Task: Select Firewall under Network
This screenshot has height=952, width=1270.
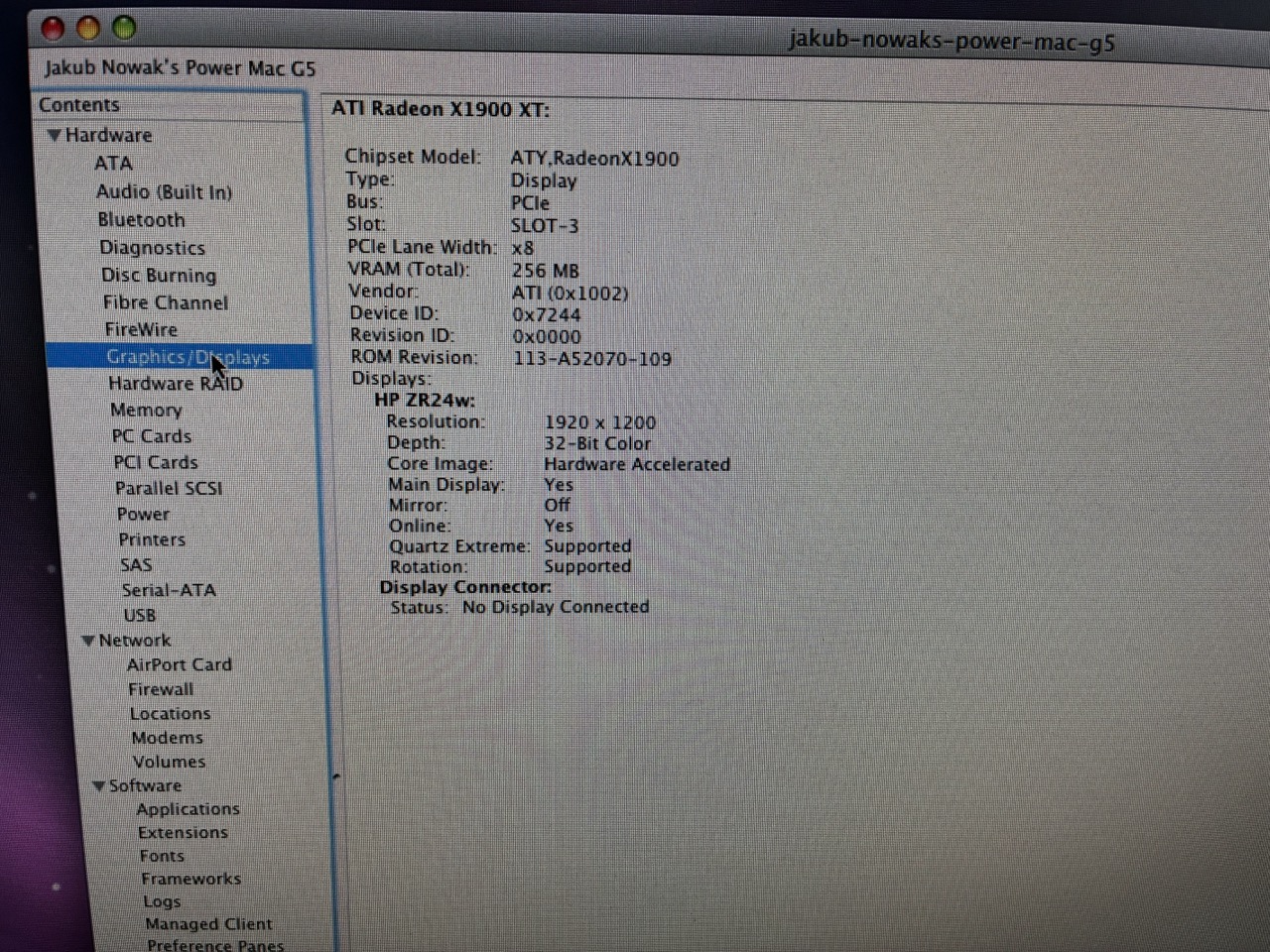Action: coord(161,690)
